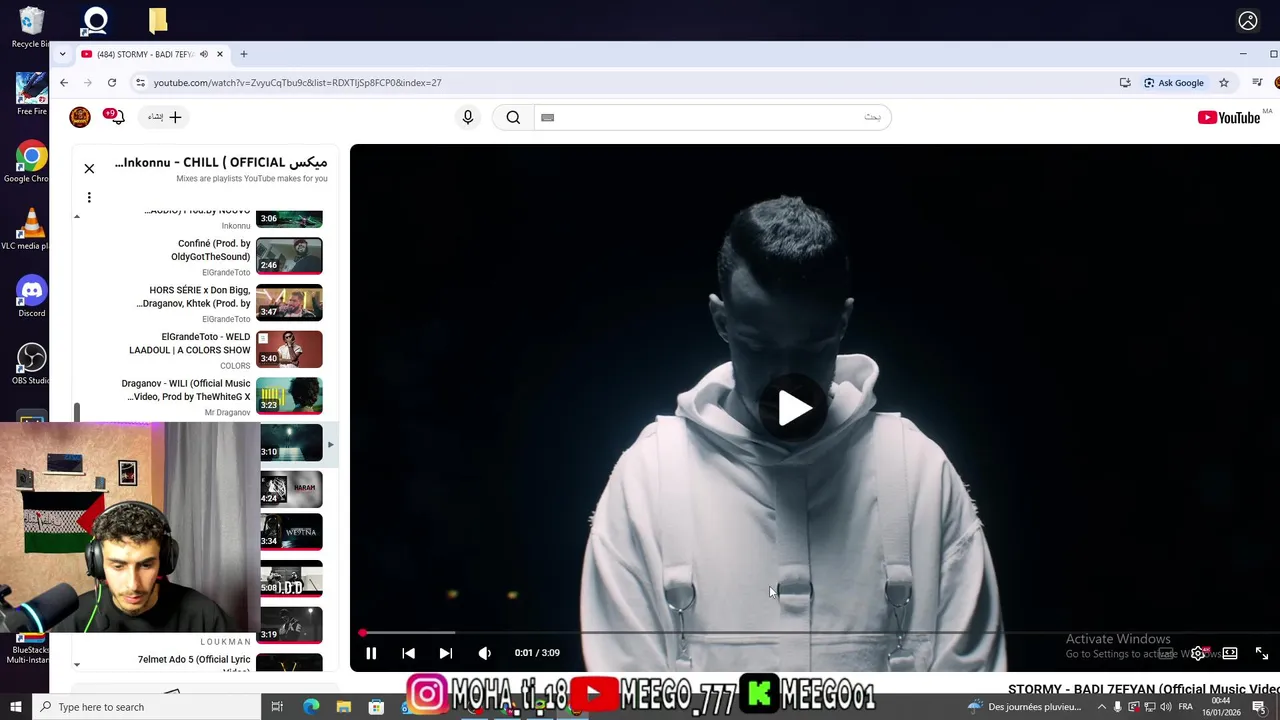Select the 3:06 Inkonnu playlist thumbnail
The height and width of the screenshot is (720, 1280).
tap(289, 219)
